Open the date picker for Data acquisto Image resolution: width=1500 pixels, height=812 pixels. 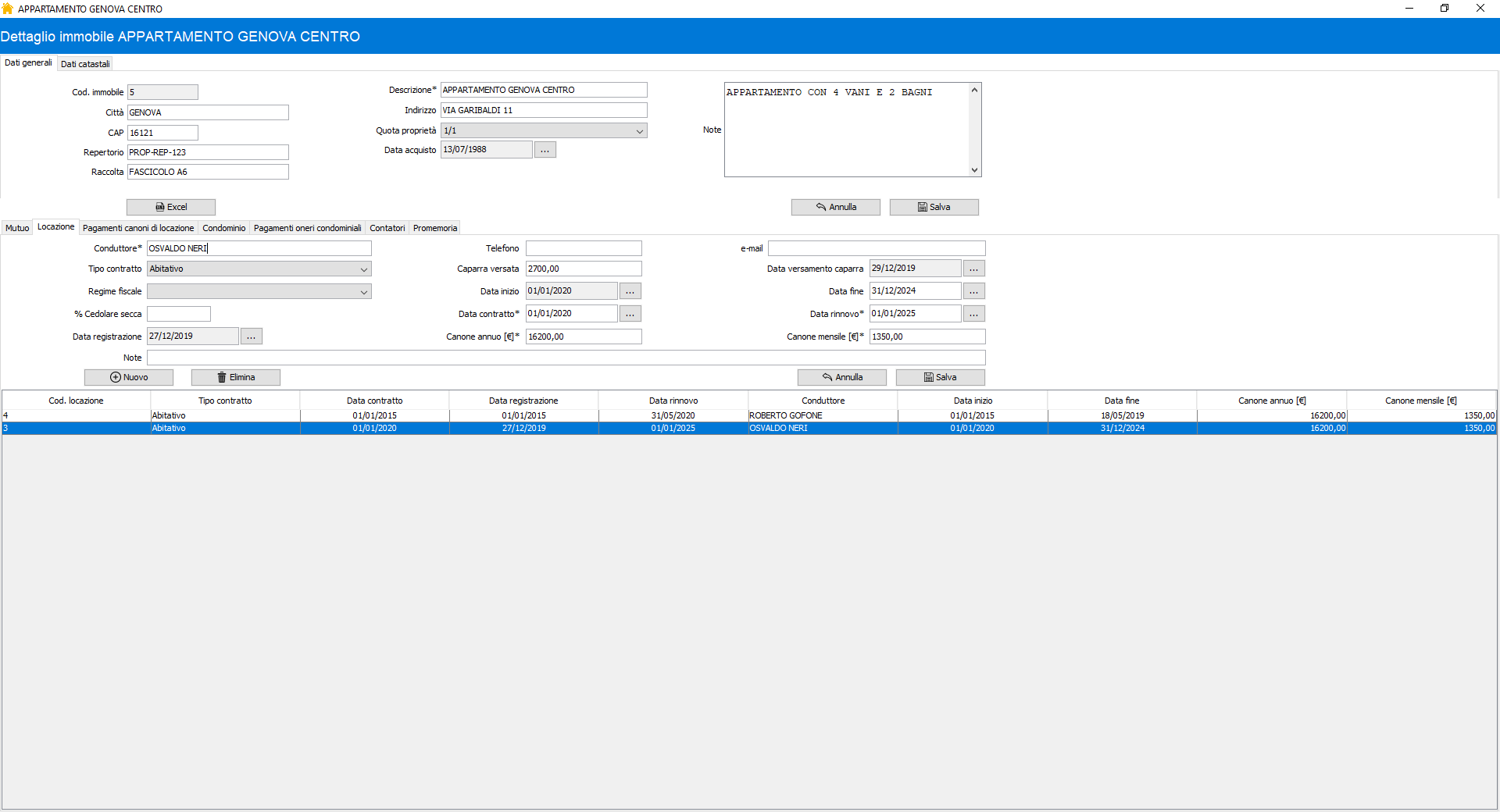coord(545,150)
